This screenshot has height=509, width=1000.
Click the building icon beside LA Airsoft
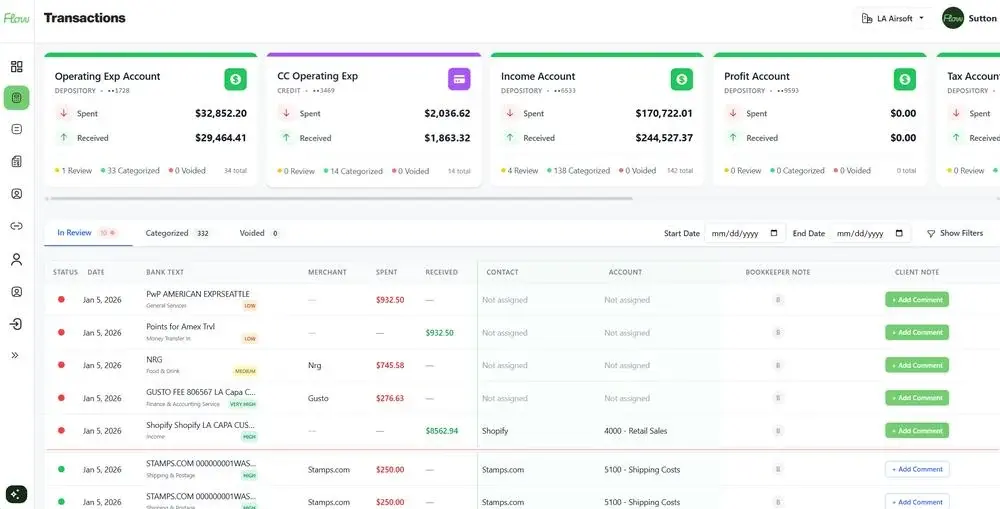pyautogui.click(x=867, y=18)
